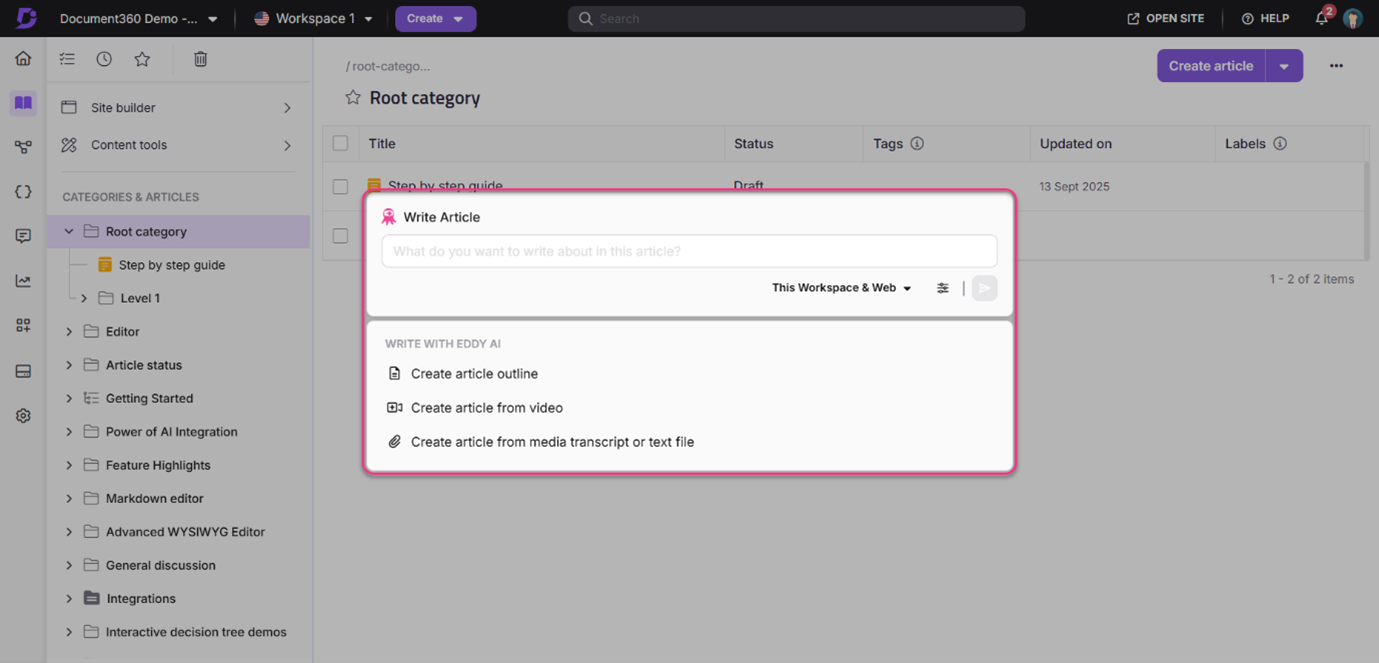Open the This Workspace & Web dropdown

tap(842, 288)
